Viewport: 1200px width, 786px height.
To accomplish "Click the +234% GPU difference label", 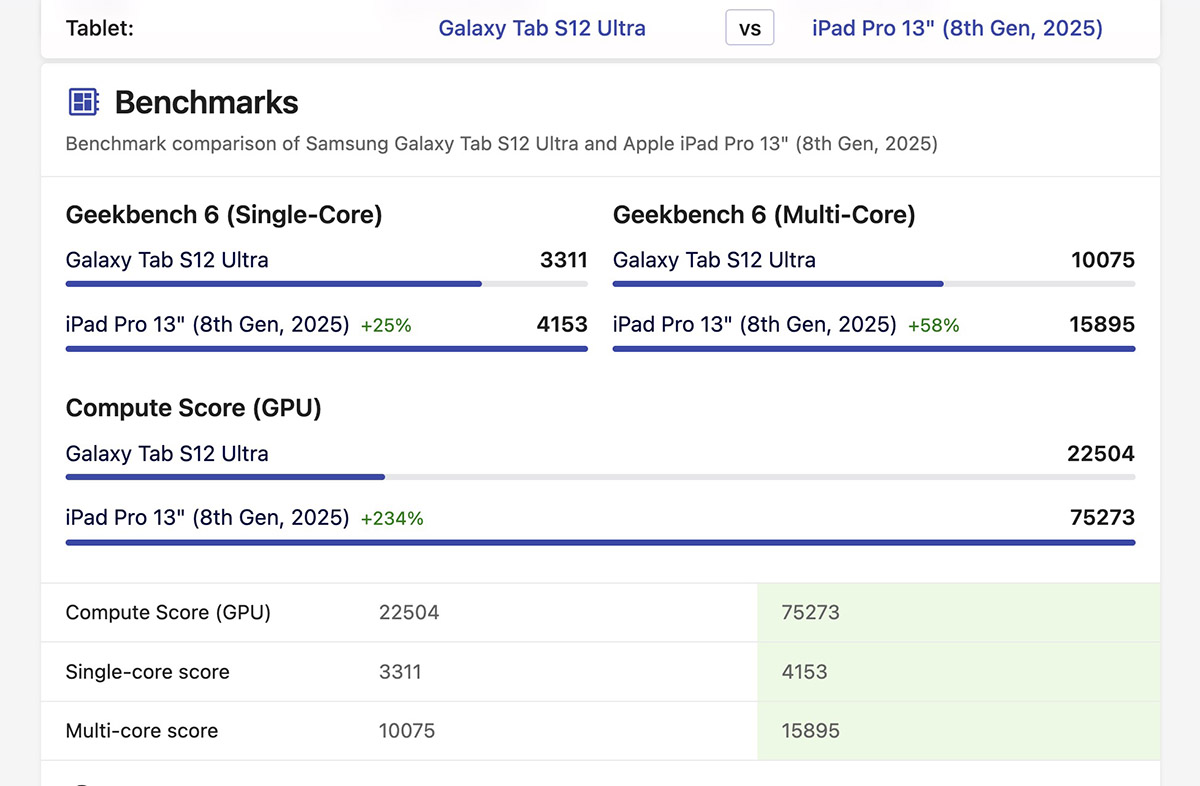I will 392,519.
